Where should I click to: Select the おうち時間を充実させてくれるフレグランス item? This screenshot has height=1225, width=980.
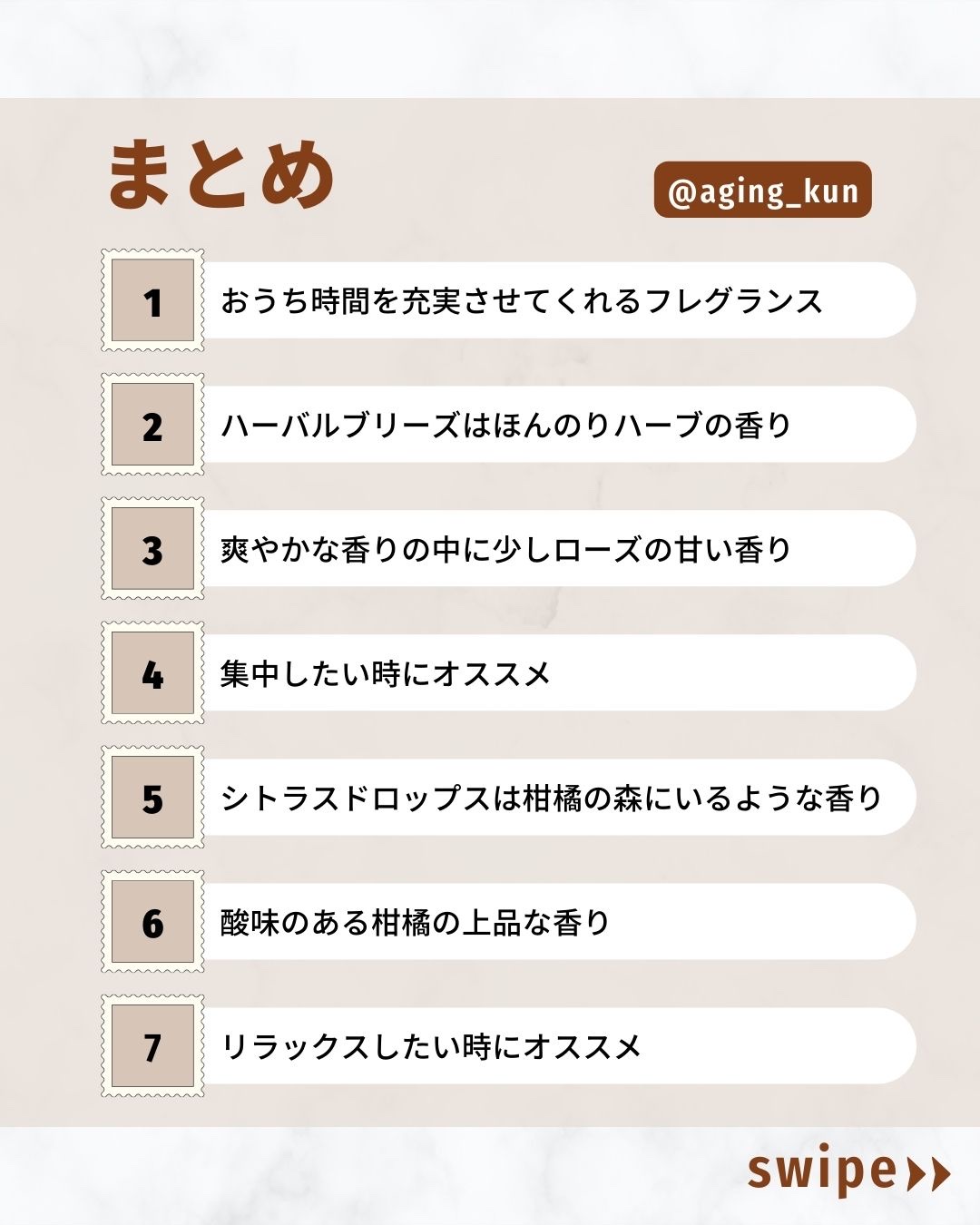(x=521, y=301)
